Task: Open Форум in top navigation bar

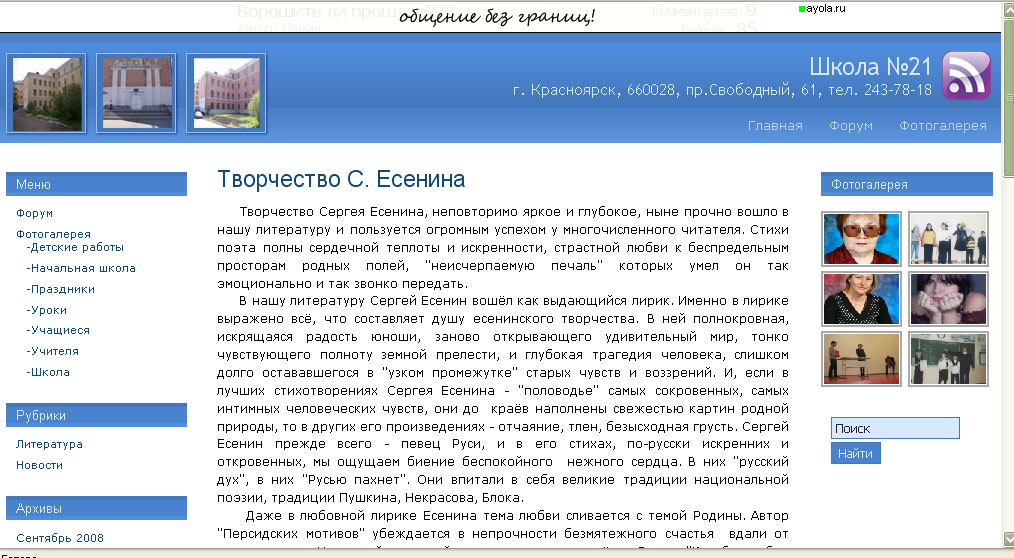Action: coord(850,126)
